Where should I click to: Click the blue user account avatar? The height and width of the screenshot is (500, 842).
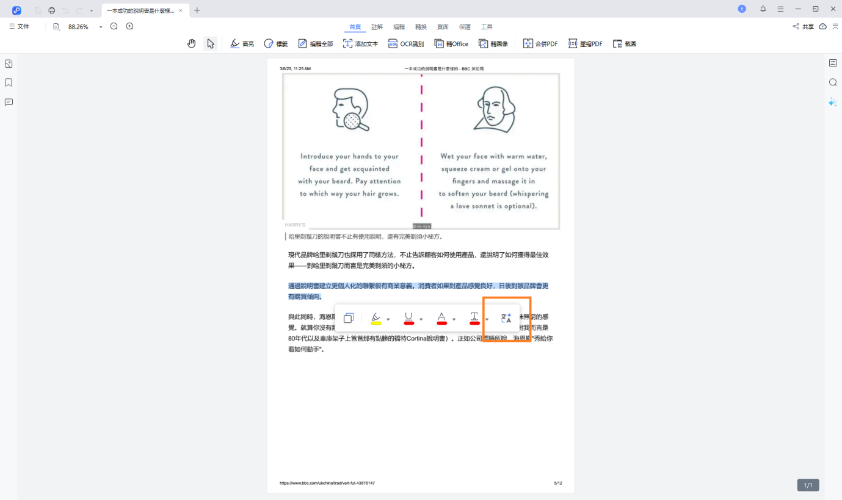[742, 9]
